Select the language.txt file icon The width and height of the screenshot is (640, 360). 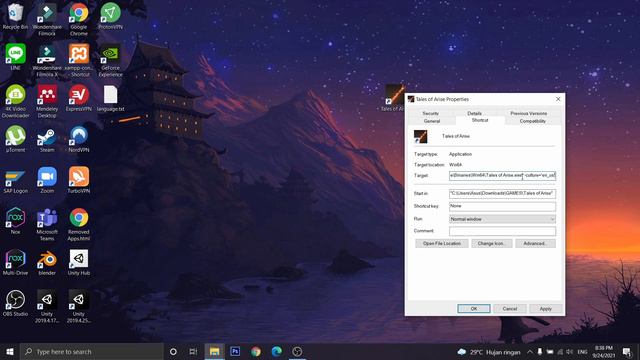click(x=110, y=98)
